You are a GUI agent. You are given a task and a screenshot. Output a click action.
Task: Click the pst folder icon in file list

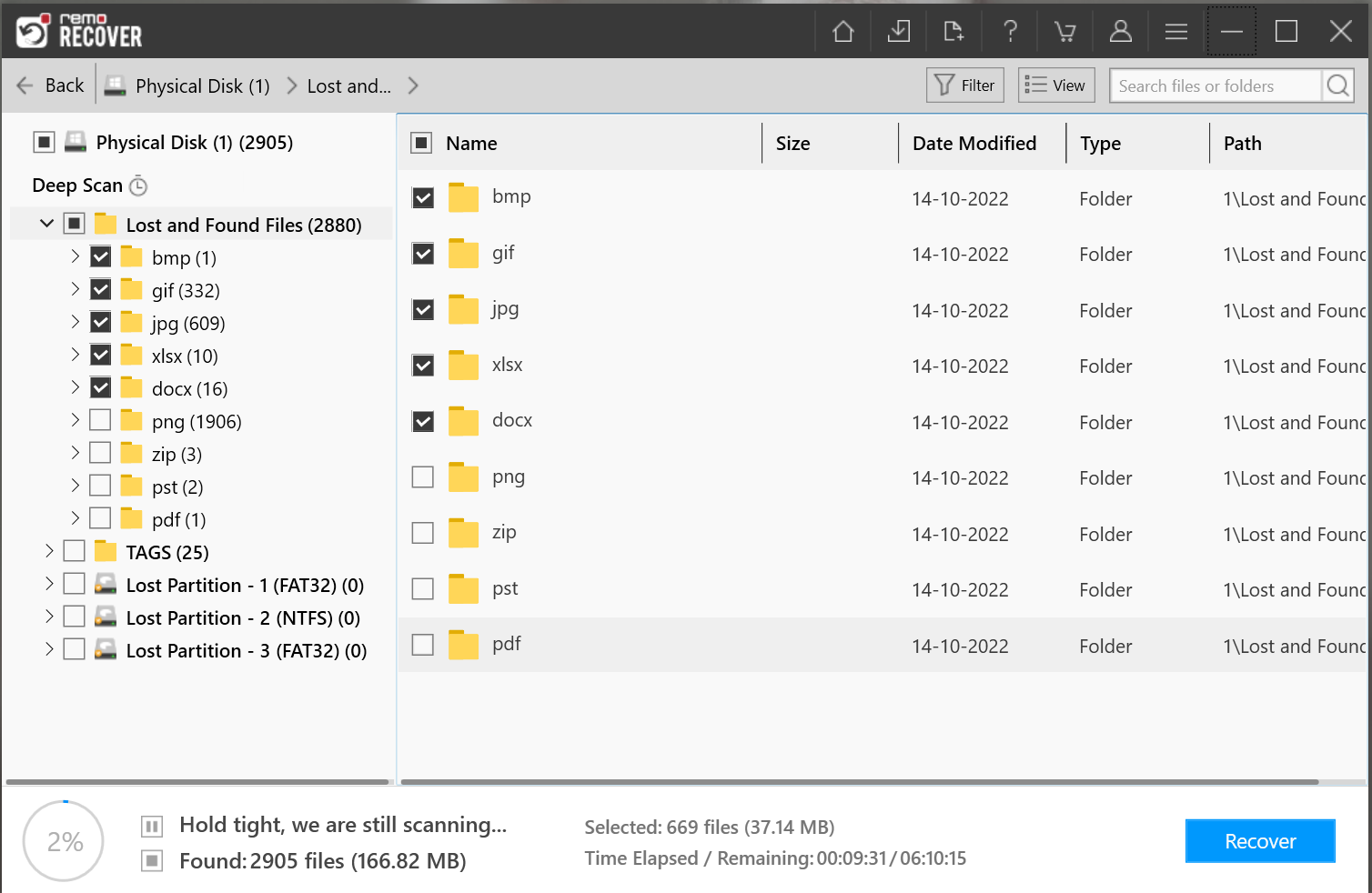click(463, 589)
